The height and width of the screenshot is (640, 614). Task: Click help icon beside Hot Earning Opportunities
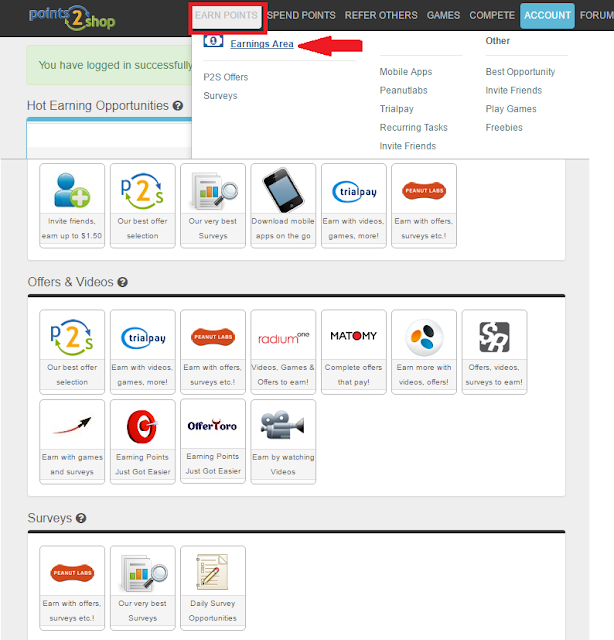tap(178, 106)
